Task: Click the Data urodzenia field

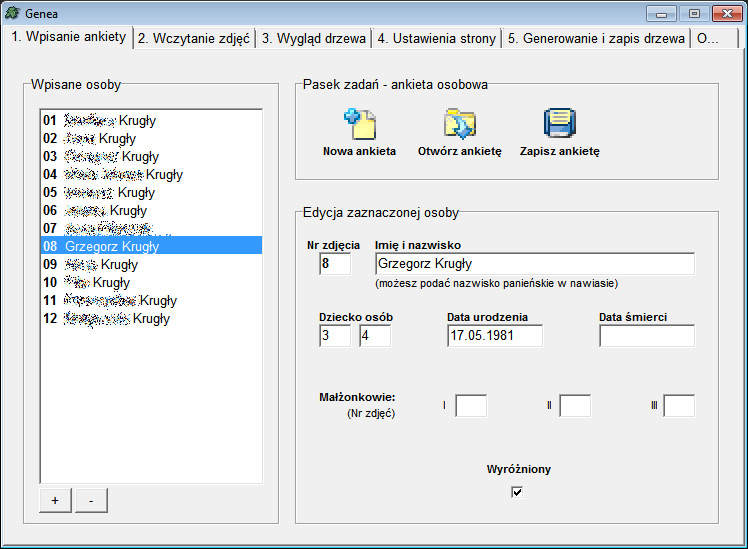Action: click(x=494, y=336)
